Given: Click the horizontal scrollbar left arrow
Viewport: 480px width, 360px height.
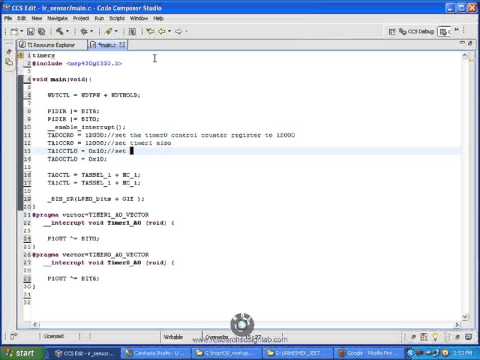Looking at the screenshot, I should click(x=35, y=324).
